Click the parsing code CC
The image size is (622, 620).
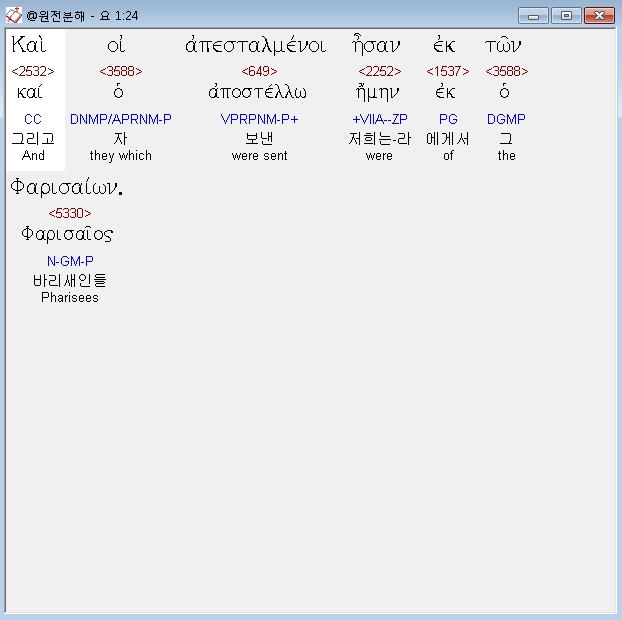click(33, 119)
